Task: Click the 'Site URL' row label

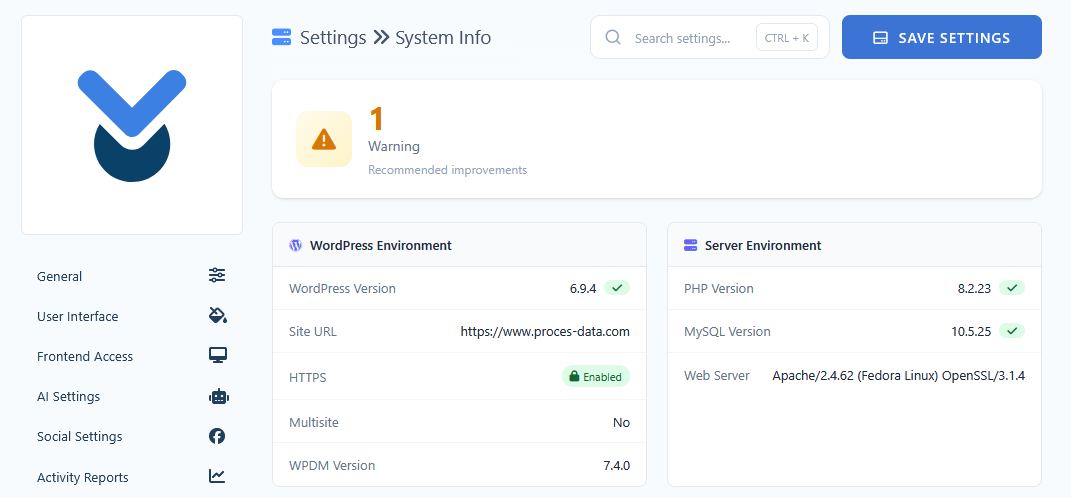Action: pyautogui.click(x=313, y=331)
